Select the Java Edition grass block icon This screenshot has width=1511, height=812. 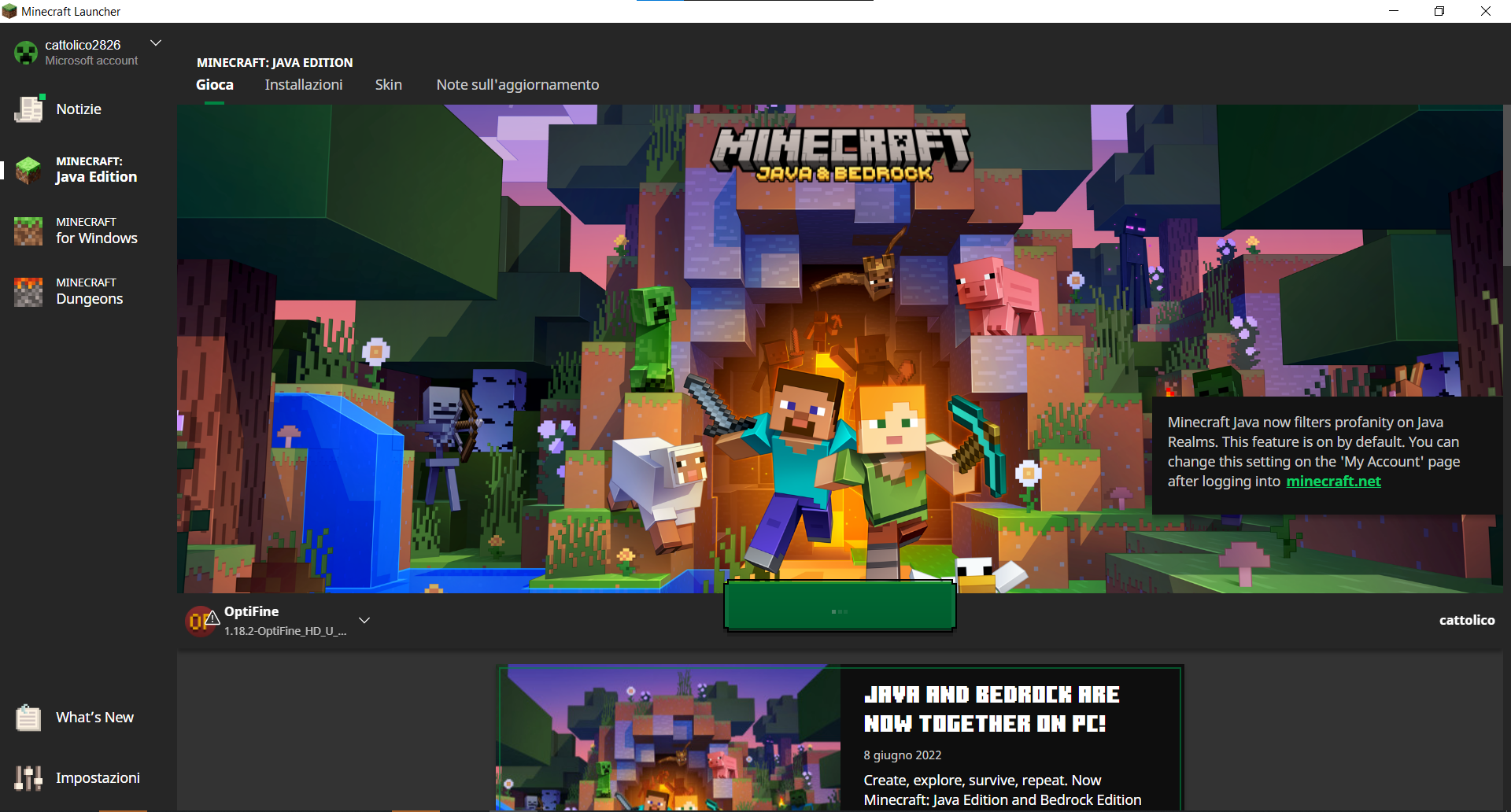pos(29,170)
